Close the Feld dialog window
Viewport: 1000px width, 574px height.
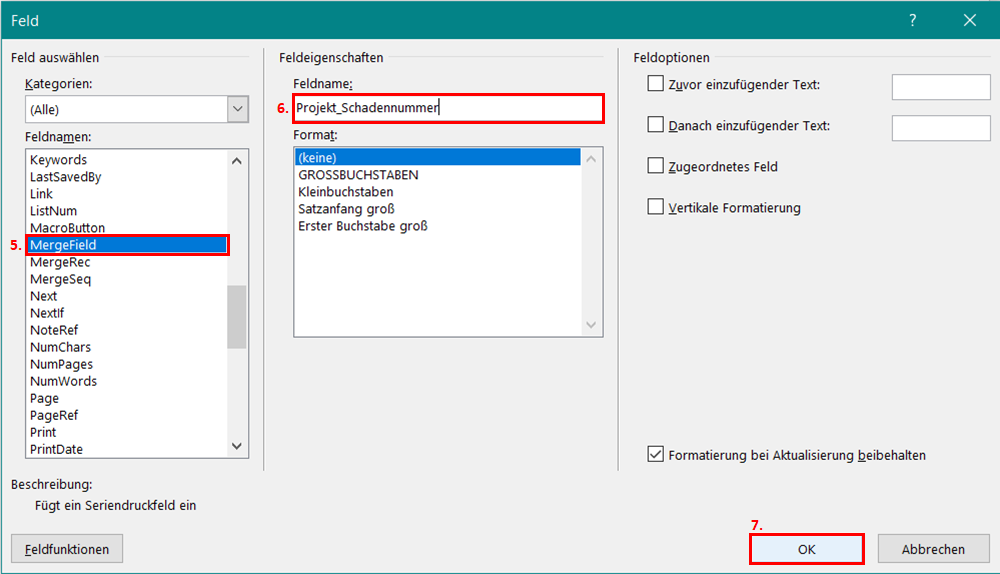tap(969, 20)
